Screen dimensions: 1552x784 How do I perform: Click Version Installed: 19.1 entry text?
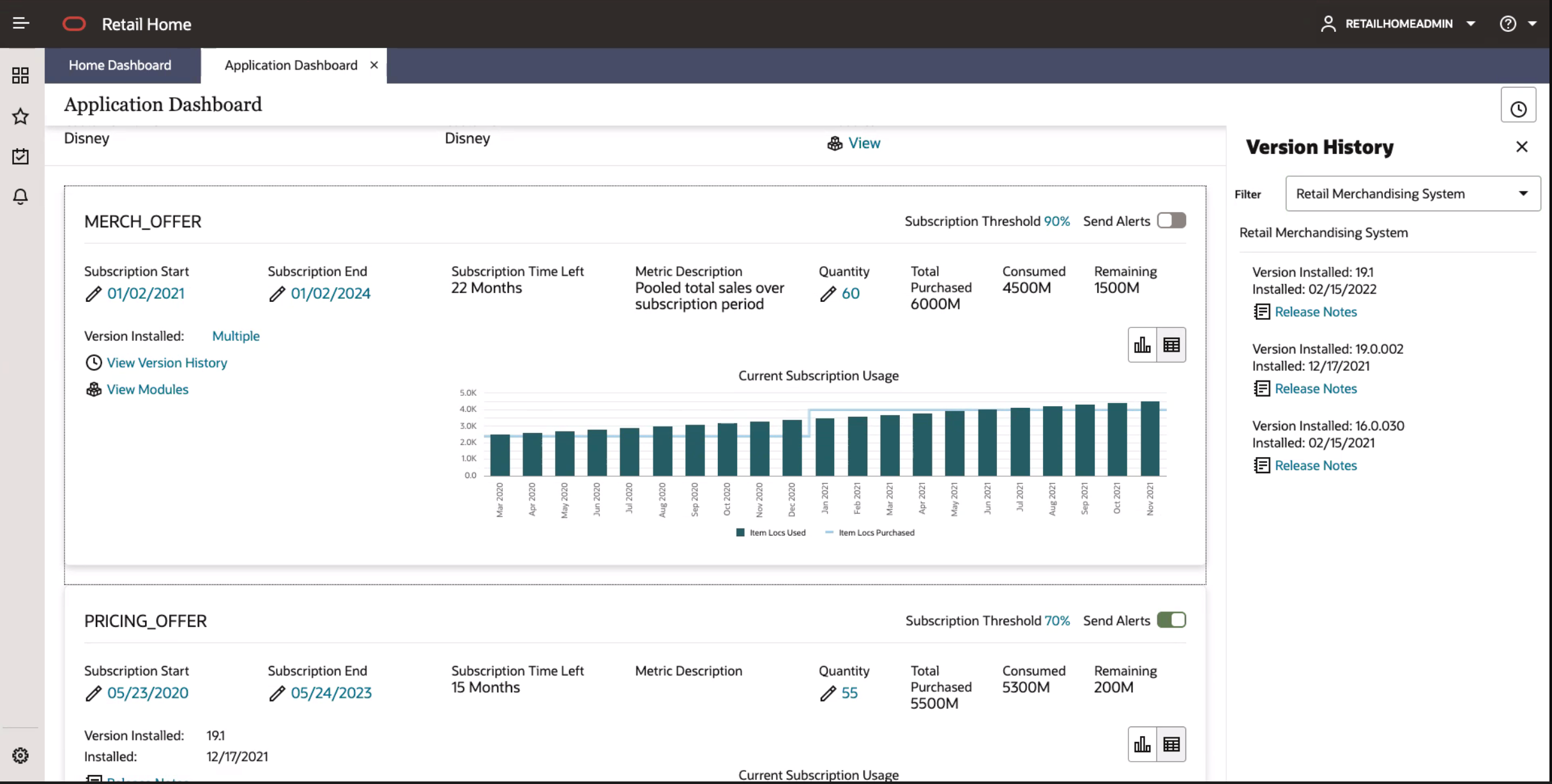click(1312, 272)
